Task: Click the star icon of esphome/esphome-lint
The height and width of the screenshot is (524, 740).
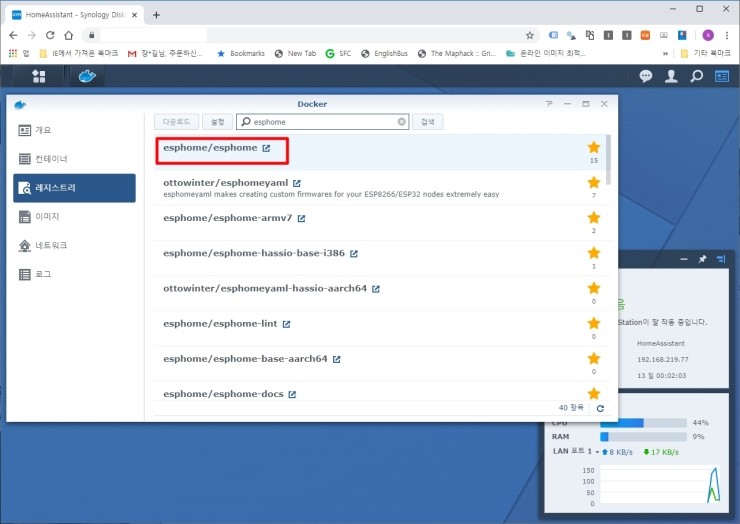Action: pos(594,323)
